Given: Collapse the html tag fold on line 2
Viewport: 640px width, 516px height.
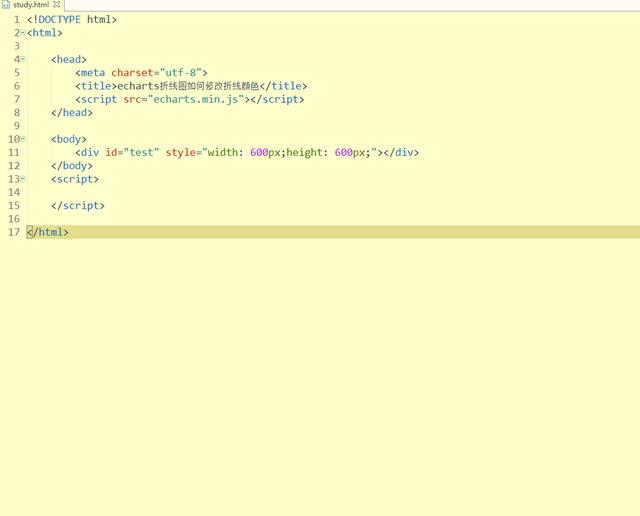Looking at the screenshot, I should (x=23, y=33).
